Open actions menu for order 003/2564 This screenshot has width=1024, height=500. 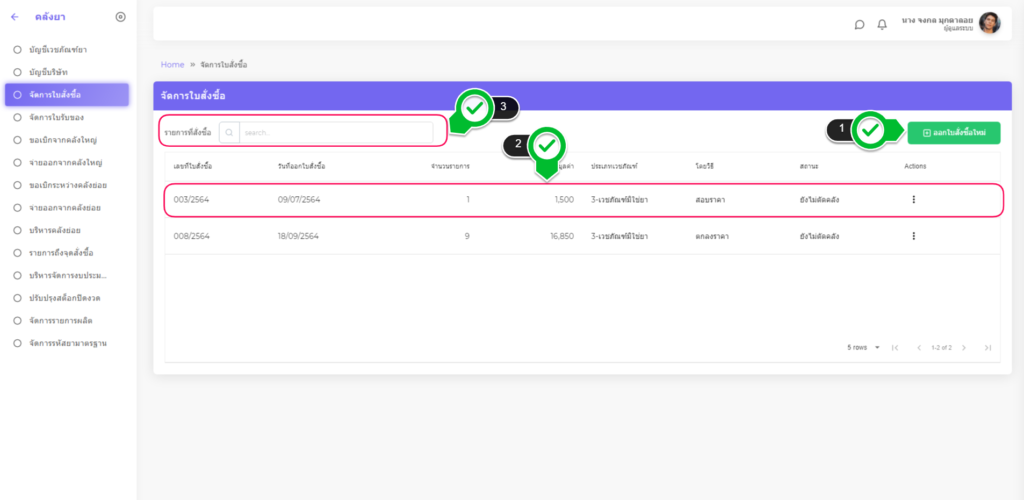913,200
